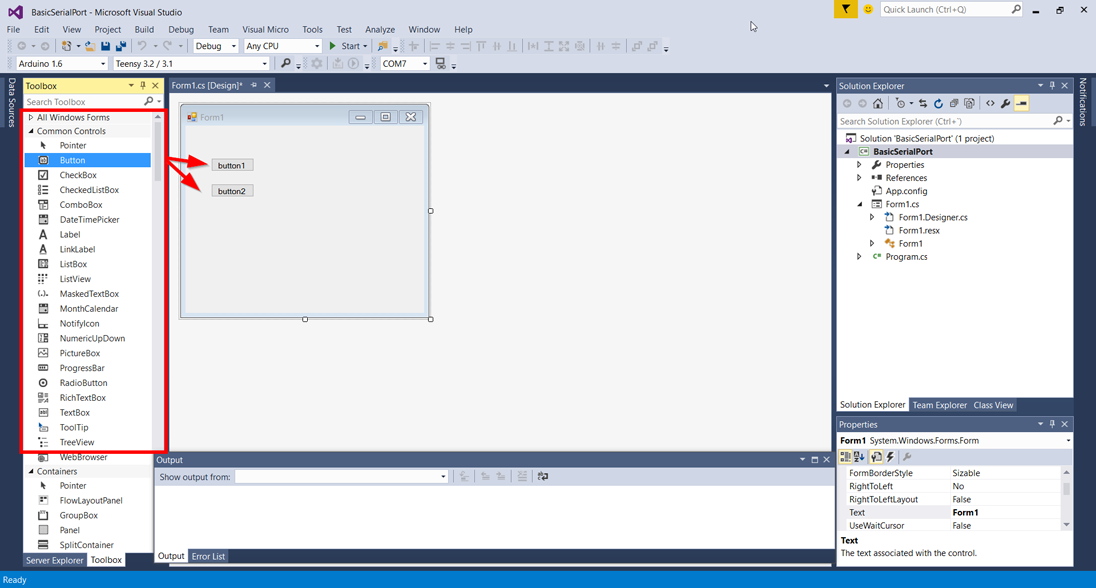Open Properties wrench icon in Solution Explorer

pos(1005,103)
